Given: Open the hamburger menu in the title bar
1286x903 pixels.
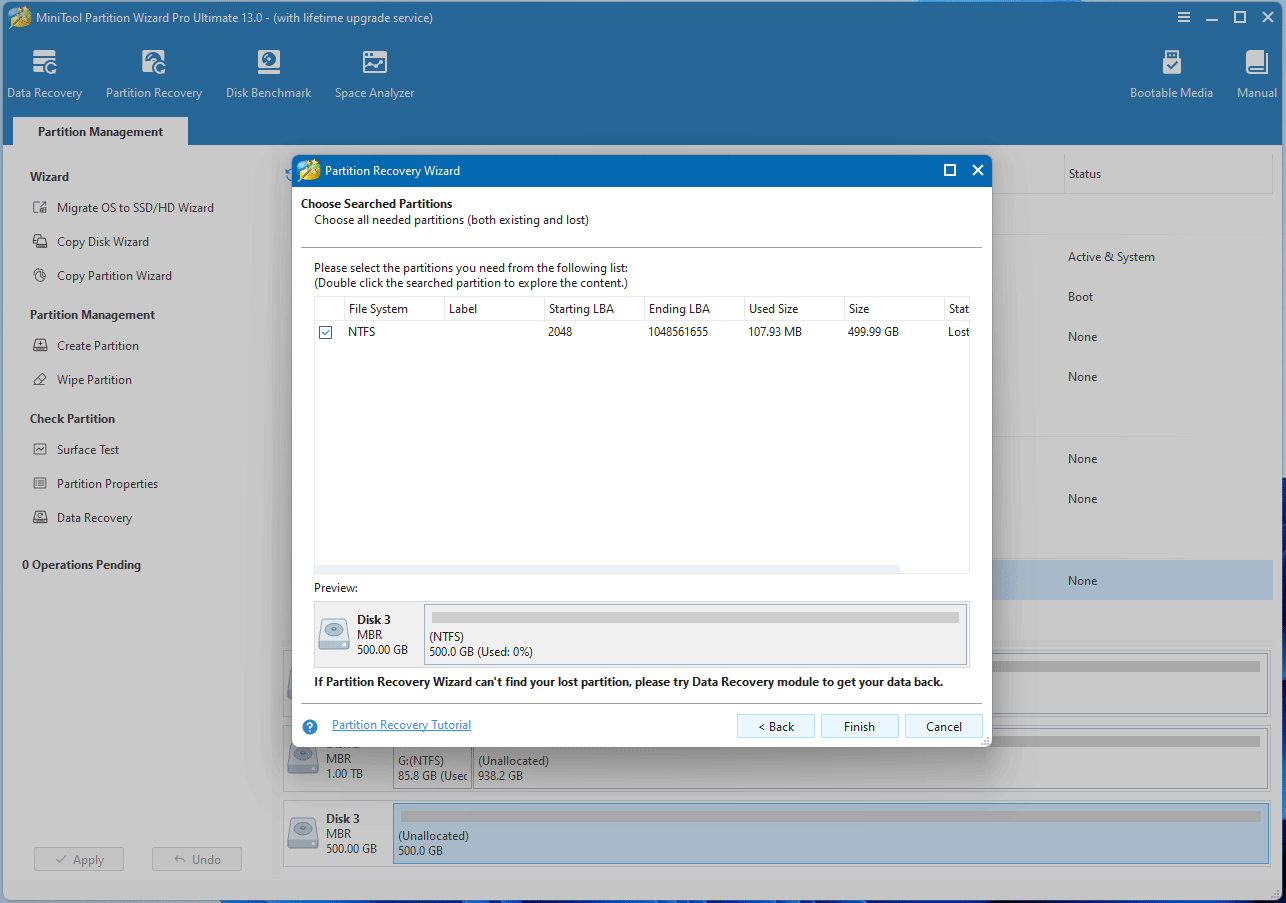Looking at the screenshot, I should pyautogui.click(x=1184, y=17).
